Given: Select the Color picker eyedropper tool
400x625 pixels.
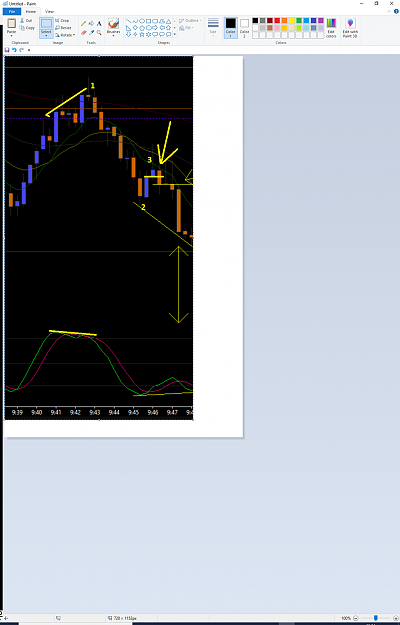Looking at the screenshot, I should point(91,32).
